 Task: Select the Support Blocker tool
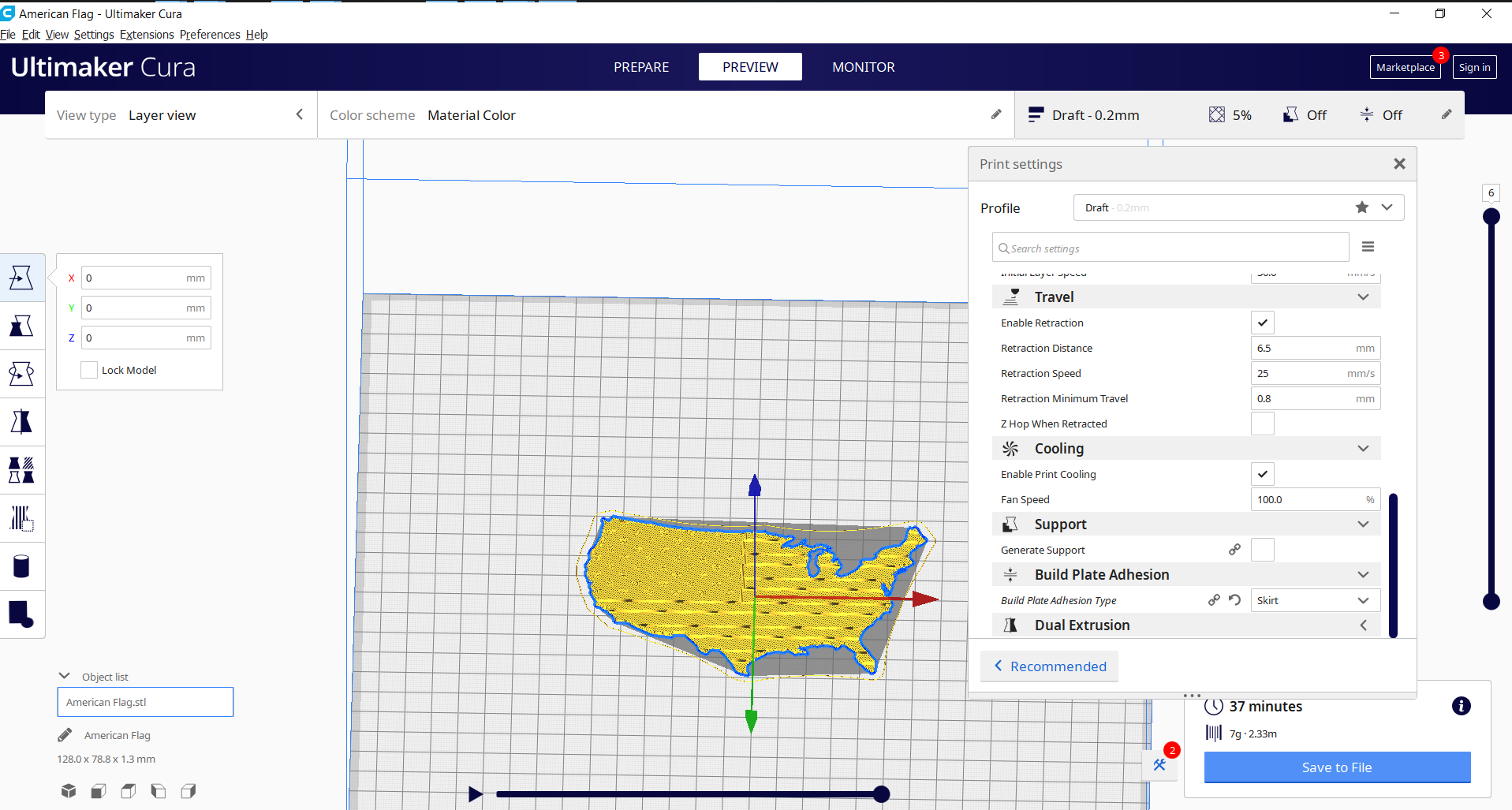pos(21,518)
